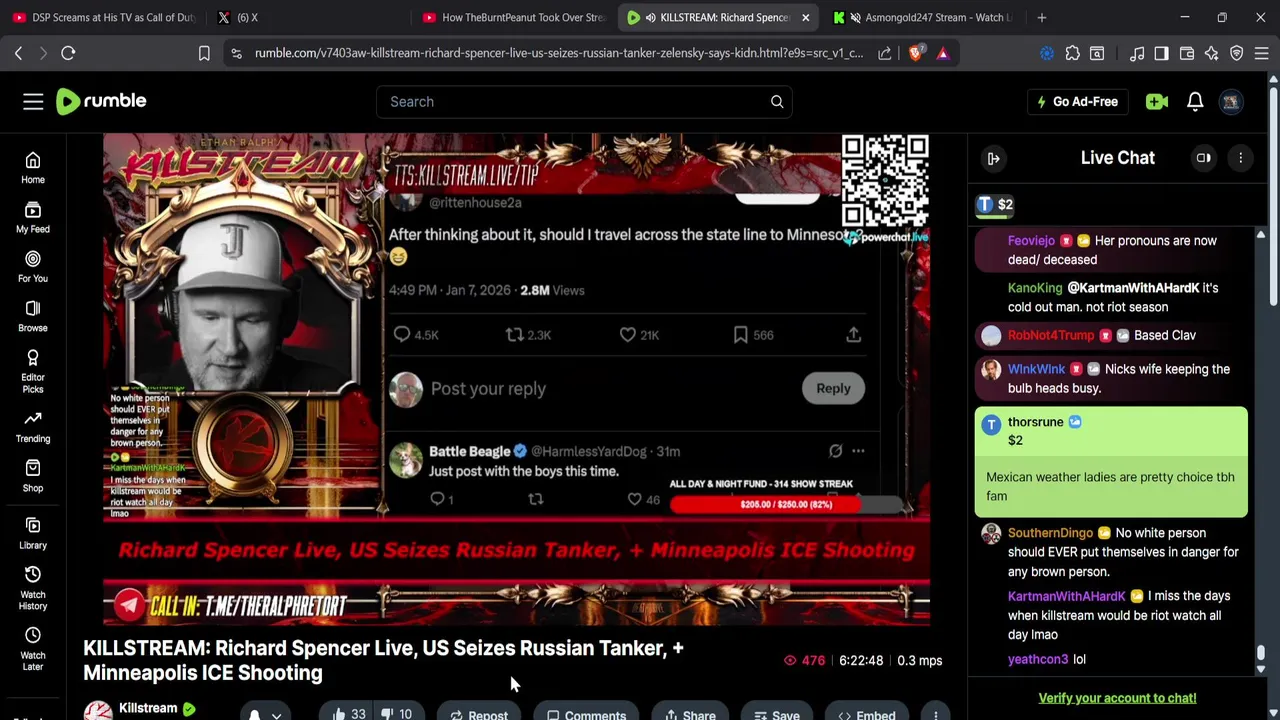1280x720 pixels.
Task: Open Live Chat three-dot options menu
Action: coord(1240,158)
